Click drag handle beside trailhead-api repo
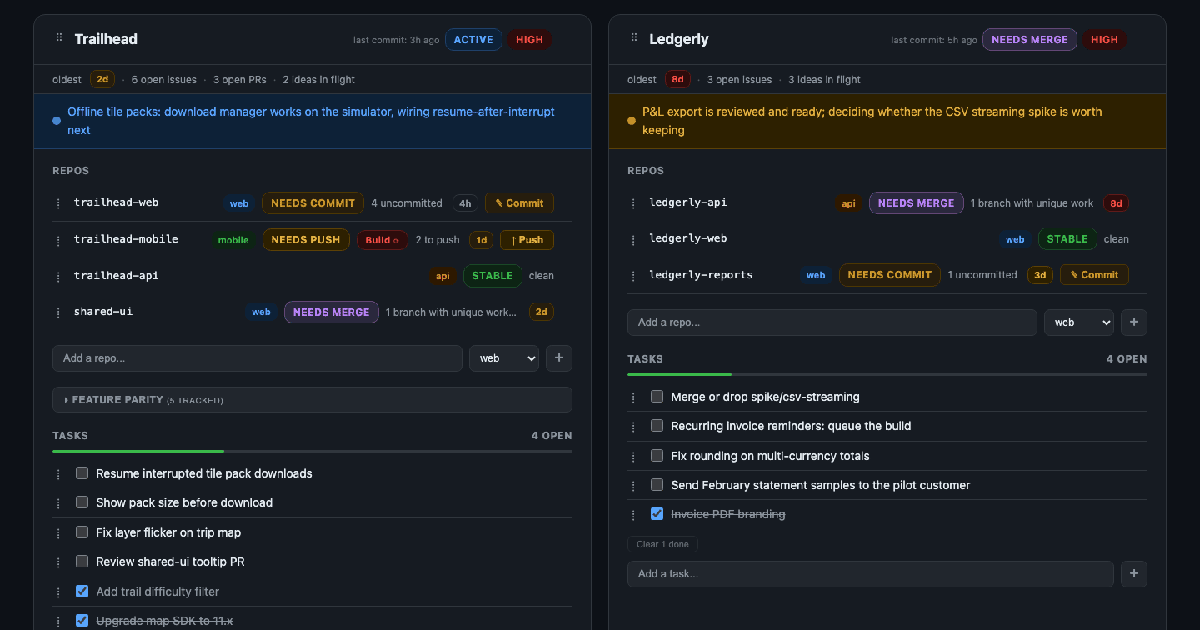The width and height of the screenshot is (1200, 630). click(58, 276)
